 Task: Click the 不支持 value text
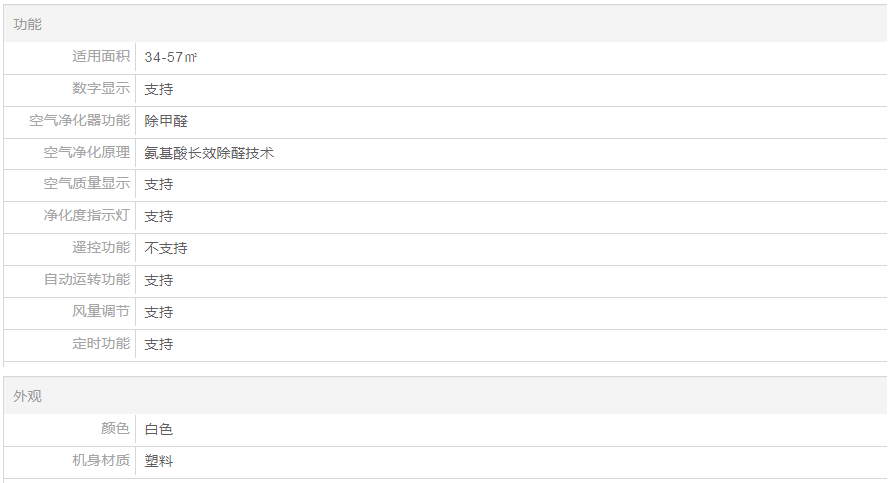pyautogui.click(x=166, y=248)
